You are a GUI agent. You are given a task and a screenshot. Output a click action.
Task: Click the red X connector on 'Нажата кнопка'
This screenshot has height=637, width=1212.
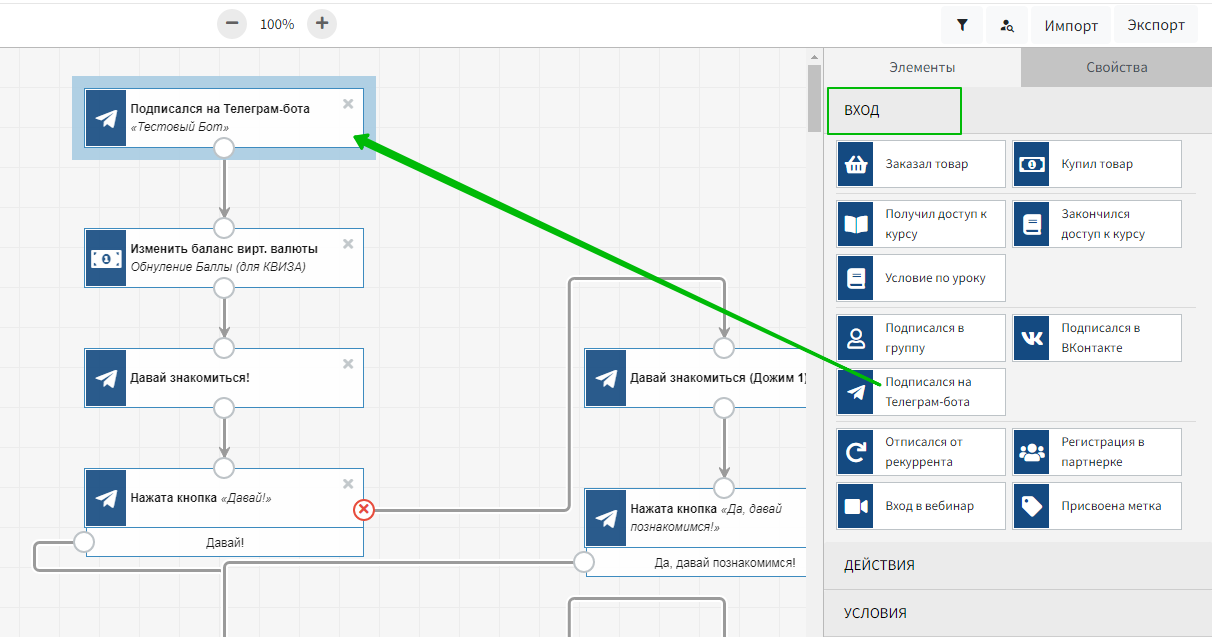(364, 510)
